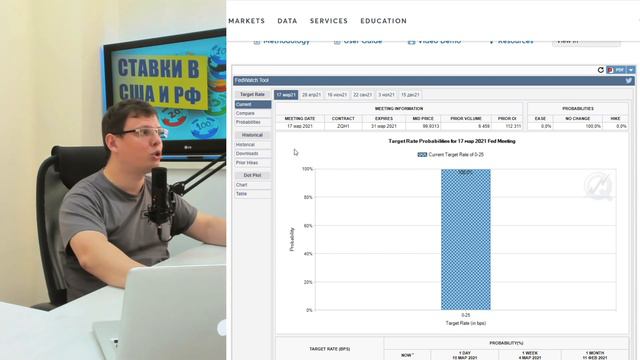Open the dropdown arrow next to PDF
This screenshot has width=640, height=360.
point(631,70)
